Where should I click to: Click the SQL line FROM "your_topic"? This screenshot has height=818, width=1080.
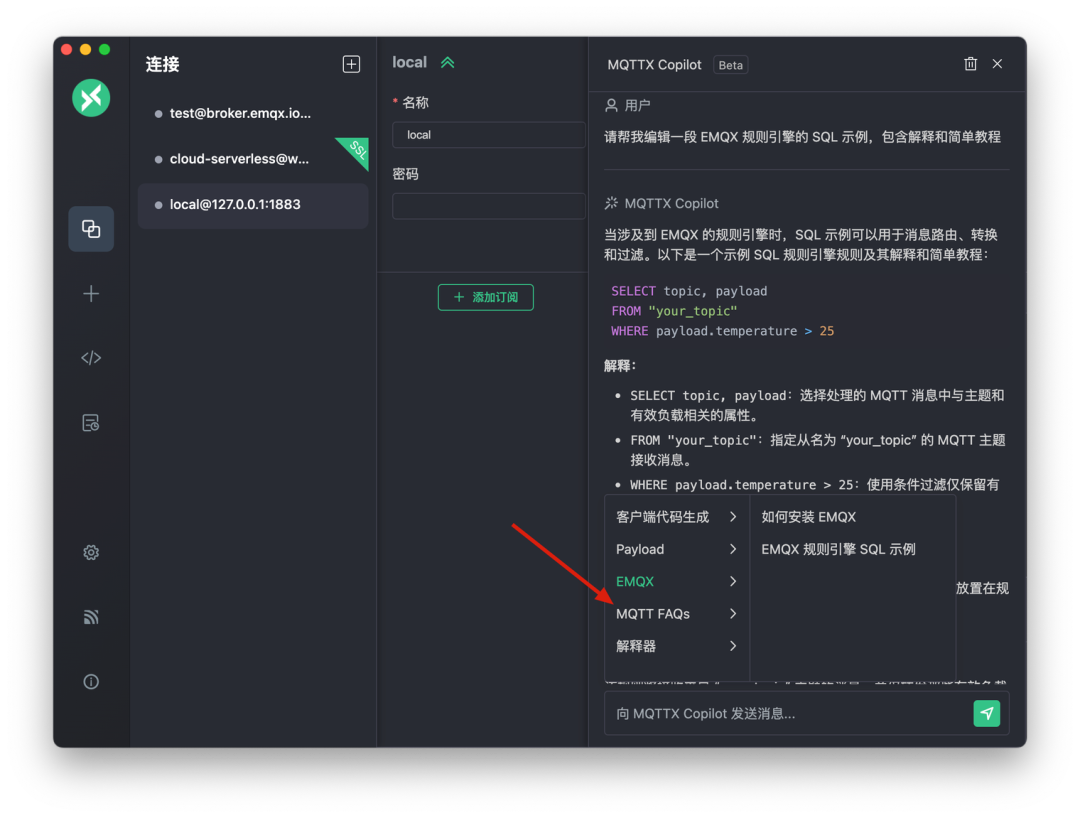(674, 311)
